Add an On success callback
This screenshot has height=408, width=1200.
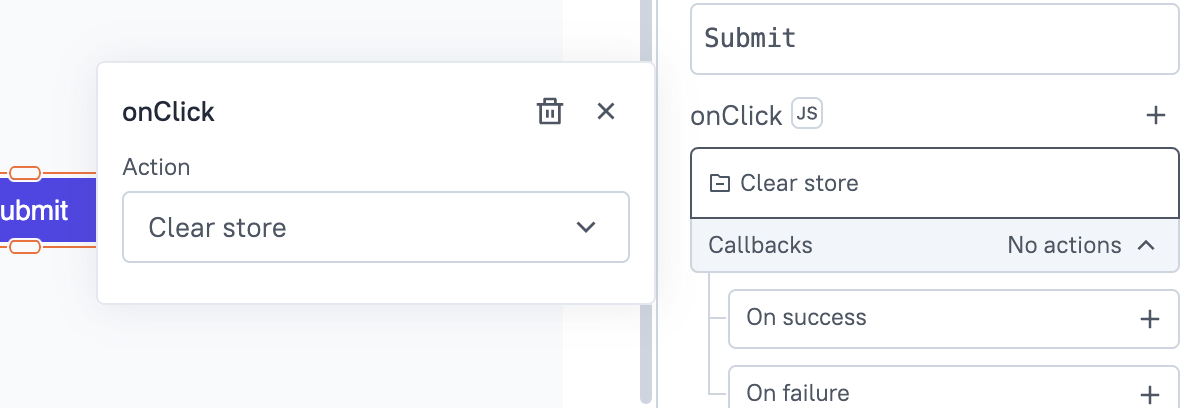coord(1150,319)
